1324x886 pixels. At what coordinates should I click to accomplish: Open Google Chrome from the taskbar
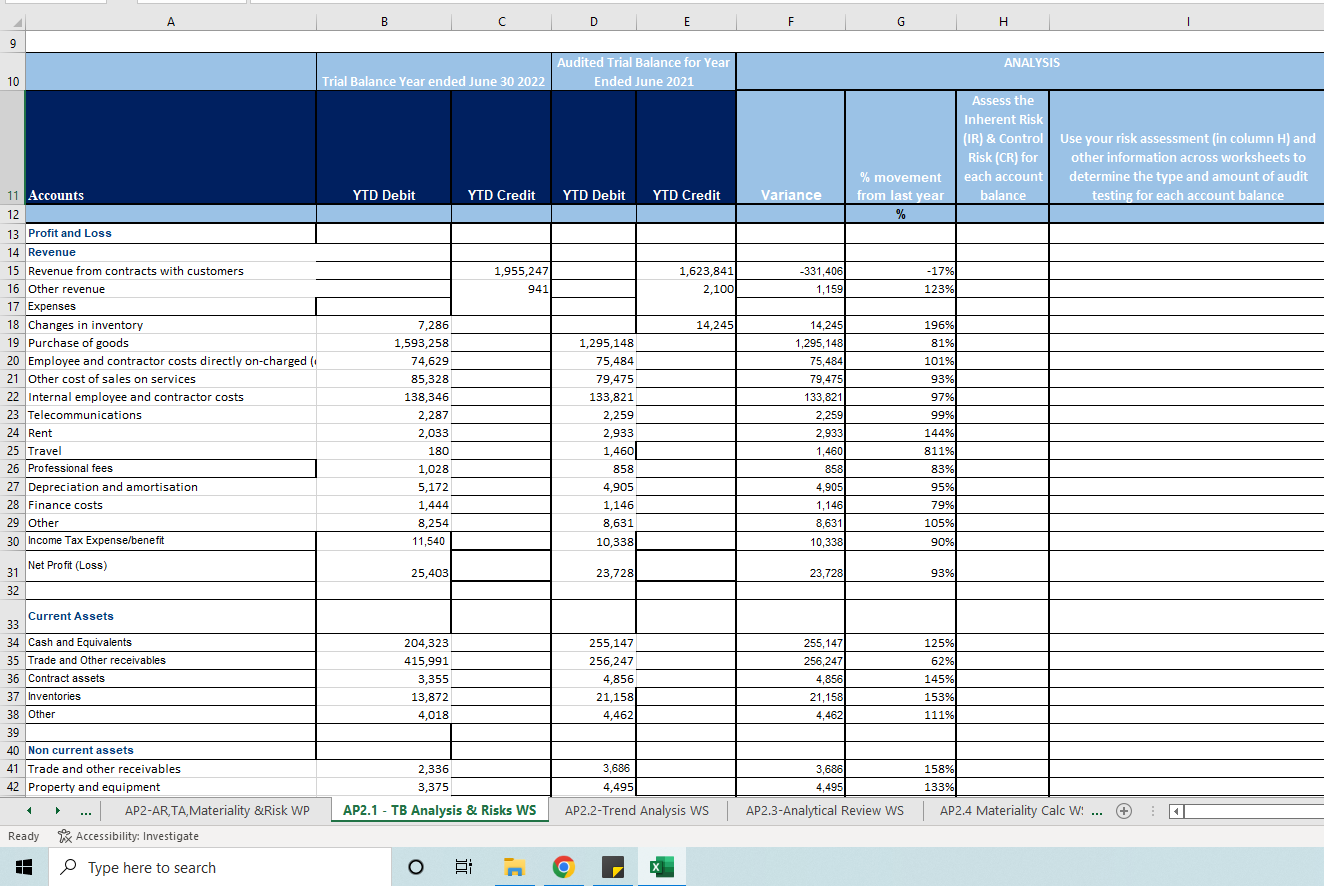(x=563, y=867)
